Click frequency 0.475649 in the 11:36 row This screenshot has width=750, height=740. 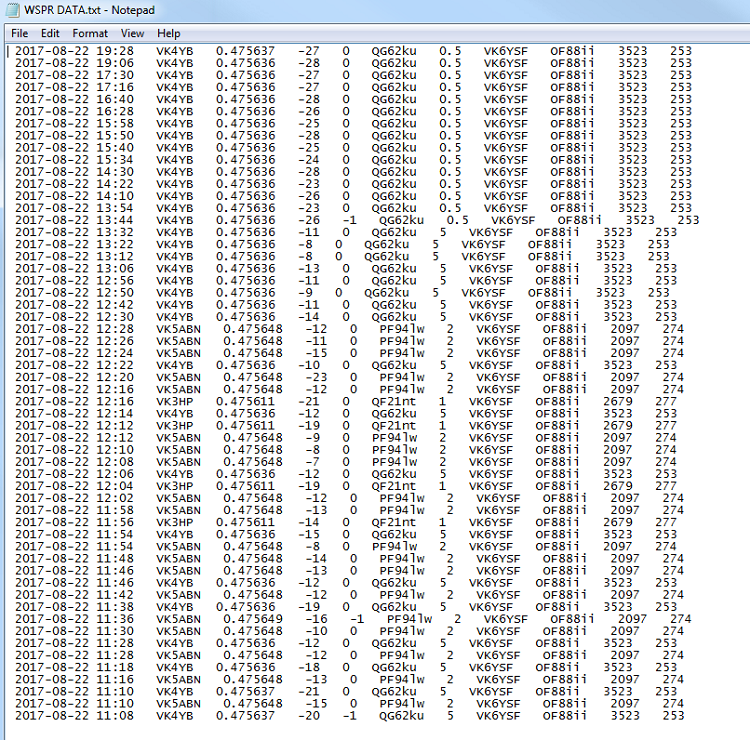pyautogui.click(x=253, y=618)
